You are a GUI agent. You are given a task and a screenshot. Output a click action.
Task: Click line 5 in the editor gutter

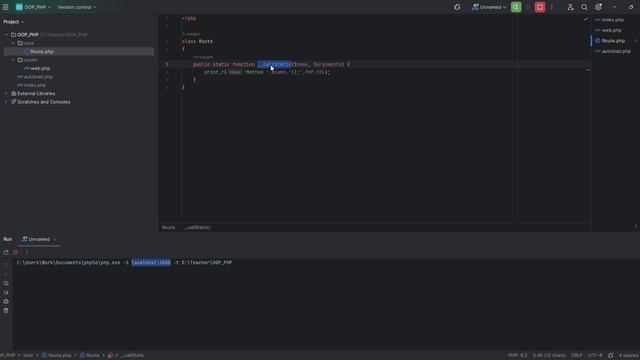pyautogui.click(x=167, y=64)
